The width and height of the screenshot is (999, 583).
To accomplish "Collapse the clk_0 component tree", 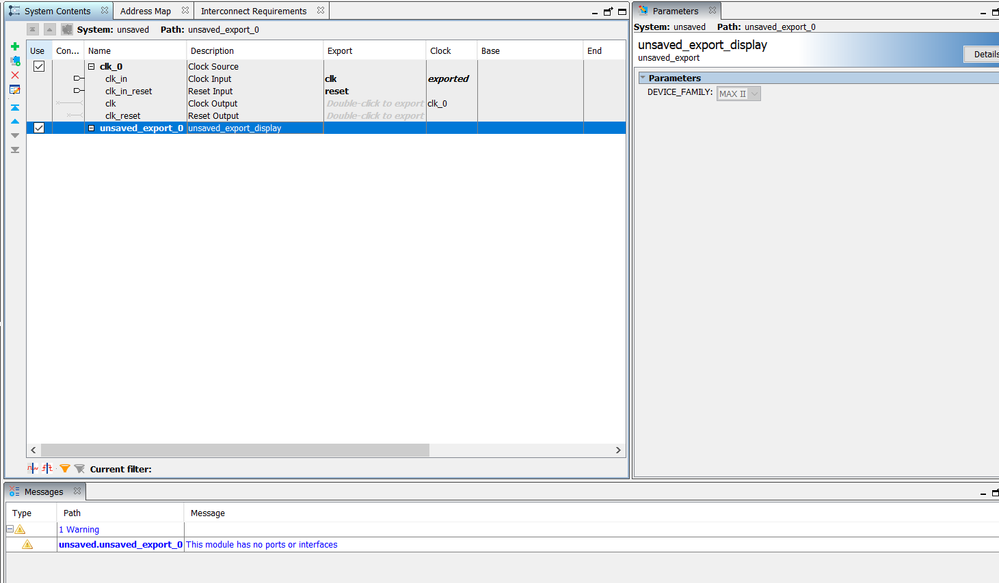I will tap(91, 66).
